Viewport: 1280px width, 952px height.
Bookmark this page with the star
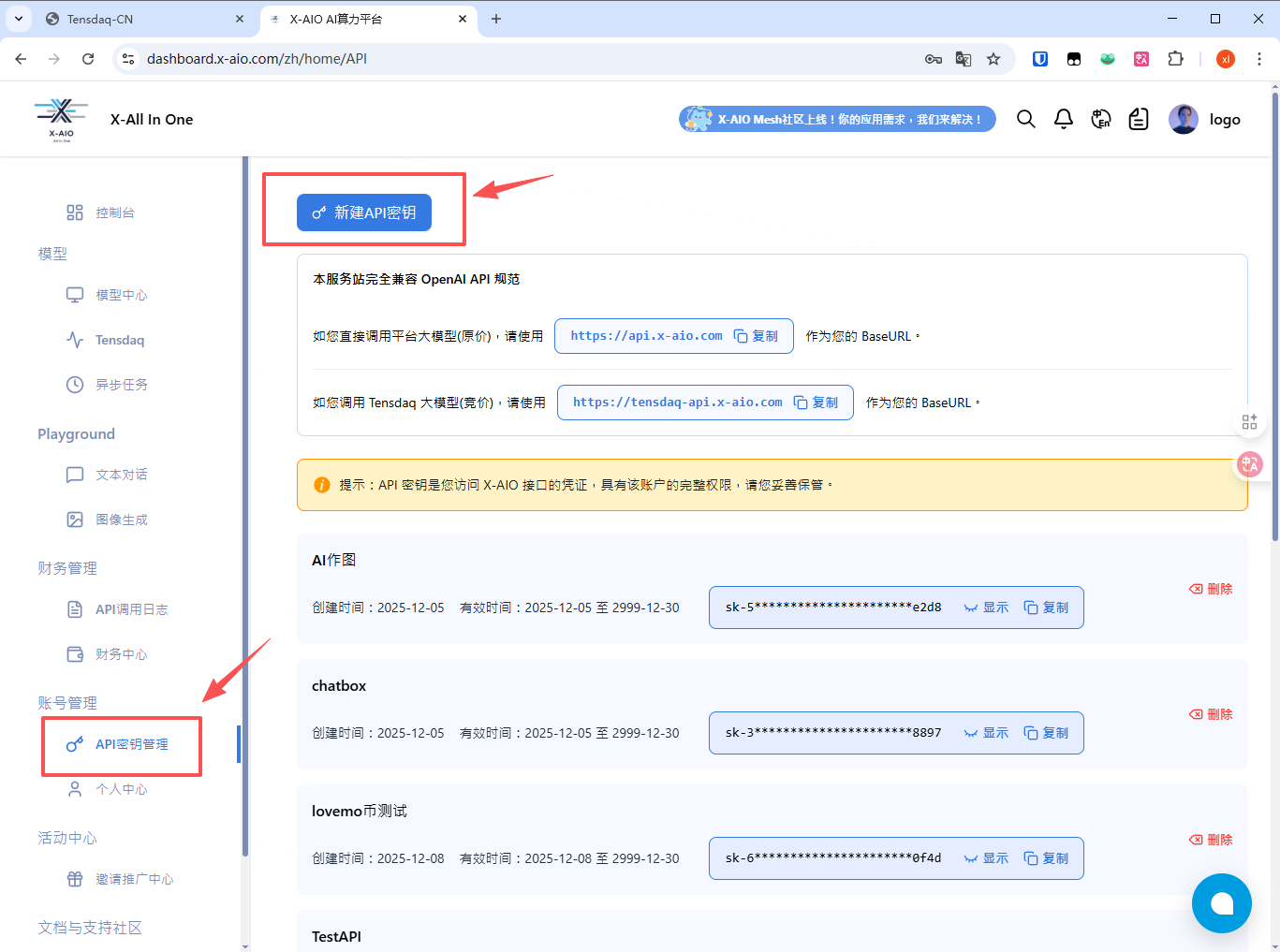pyautogui.click(x=993, y=59)
